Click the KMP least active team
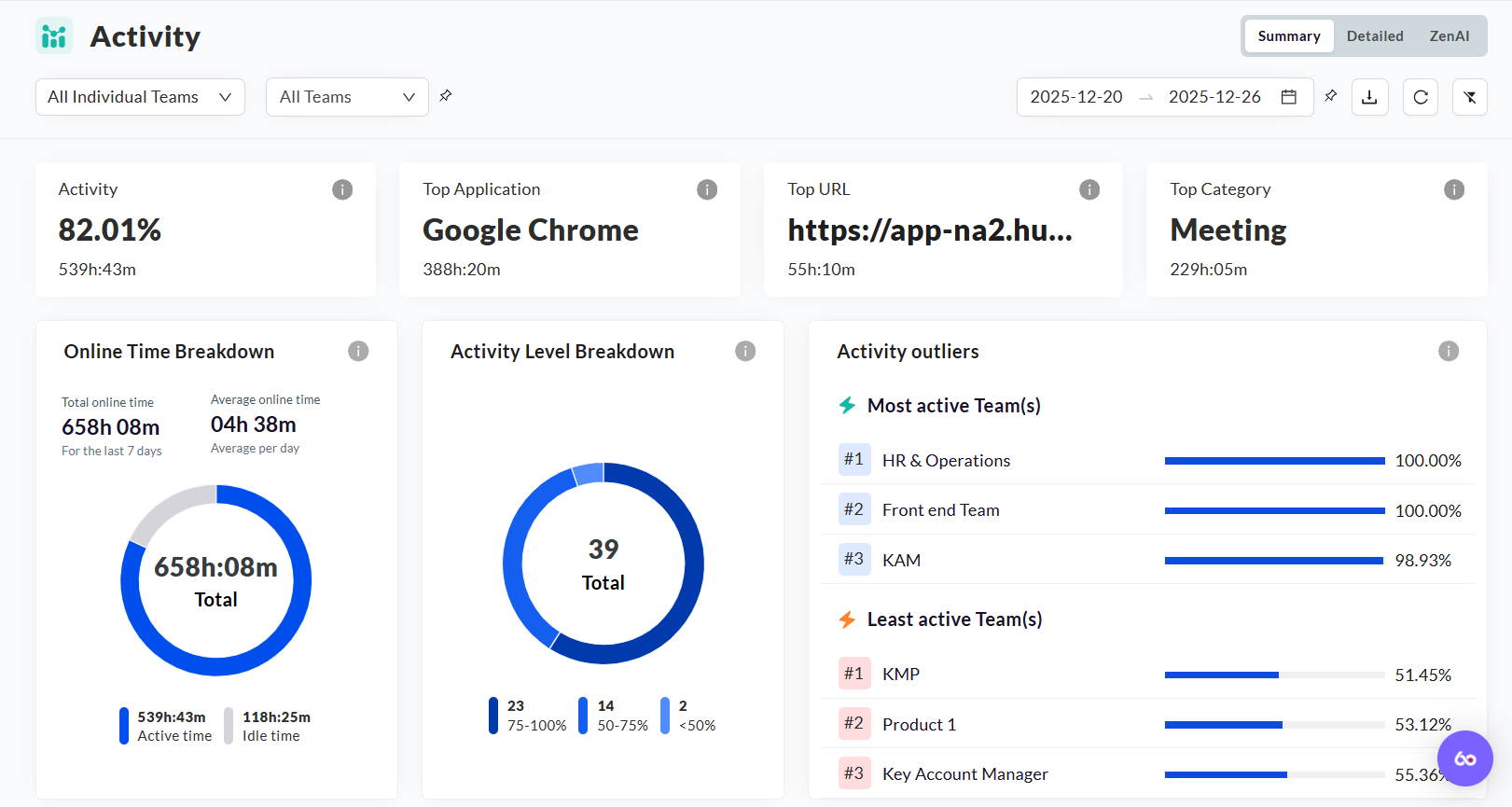1512x807 pixels. tap(900, 674)
